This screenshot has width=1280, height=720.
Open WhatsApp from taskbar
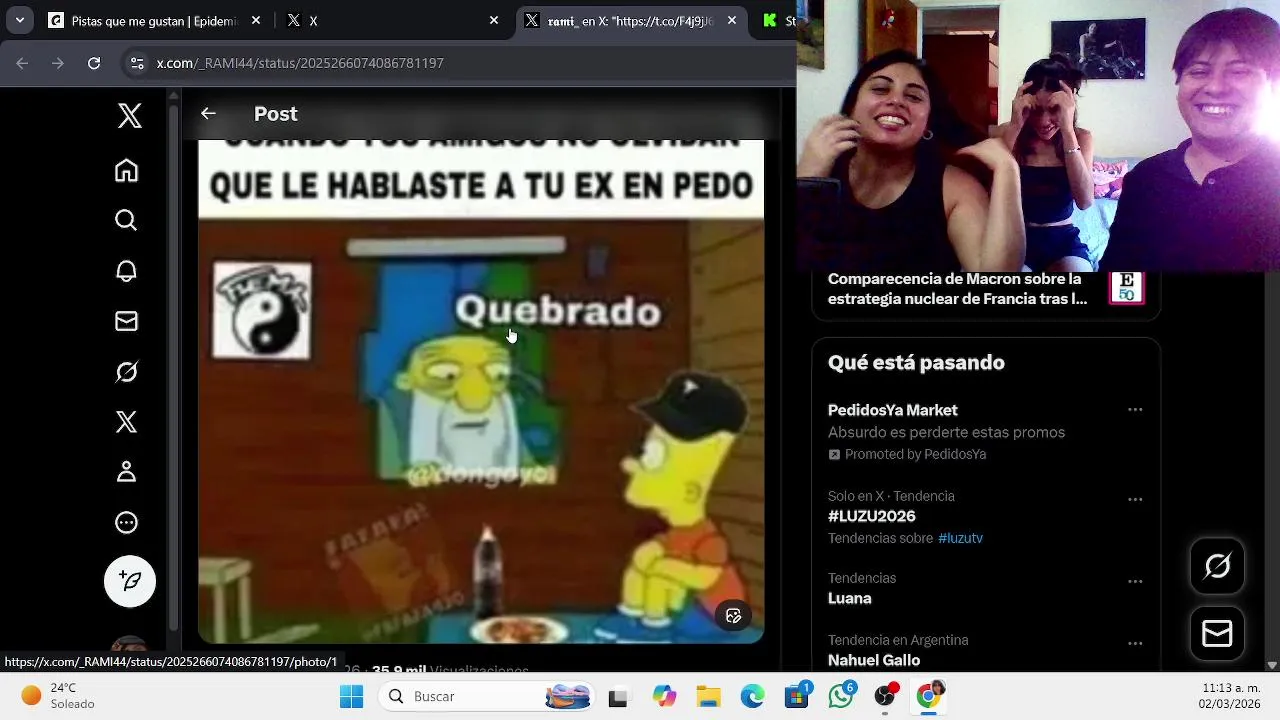coord(841,697)
